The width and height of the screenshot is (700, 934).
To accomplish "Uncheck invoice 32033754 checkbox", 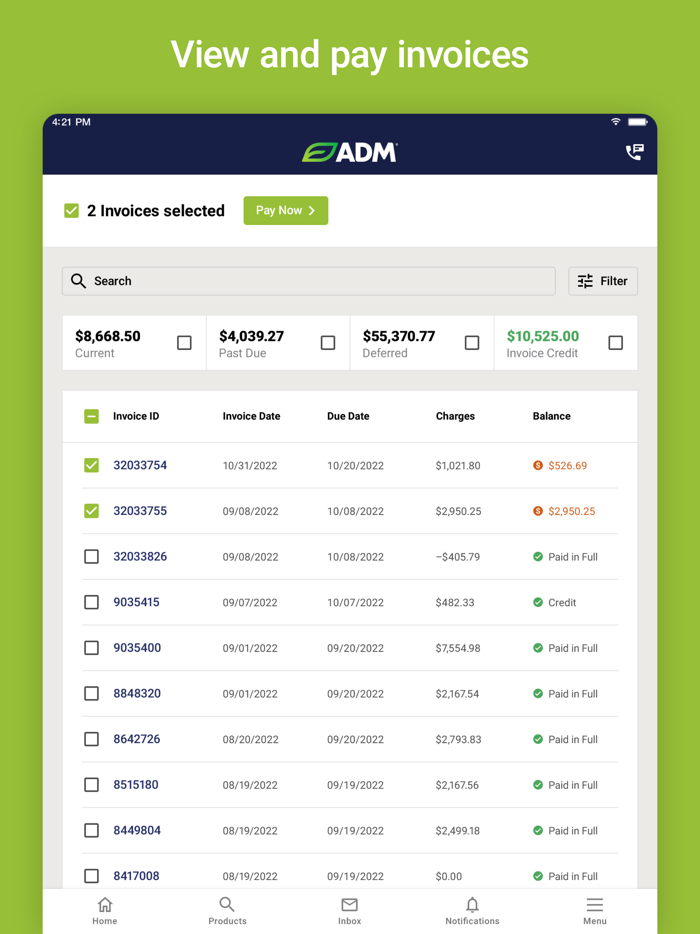I will click(x=91, y=465).
